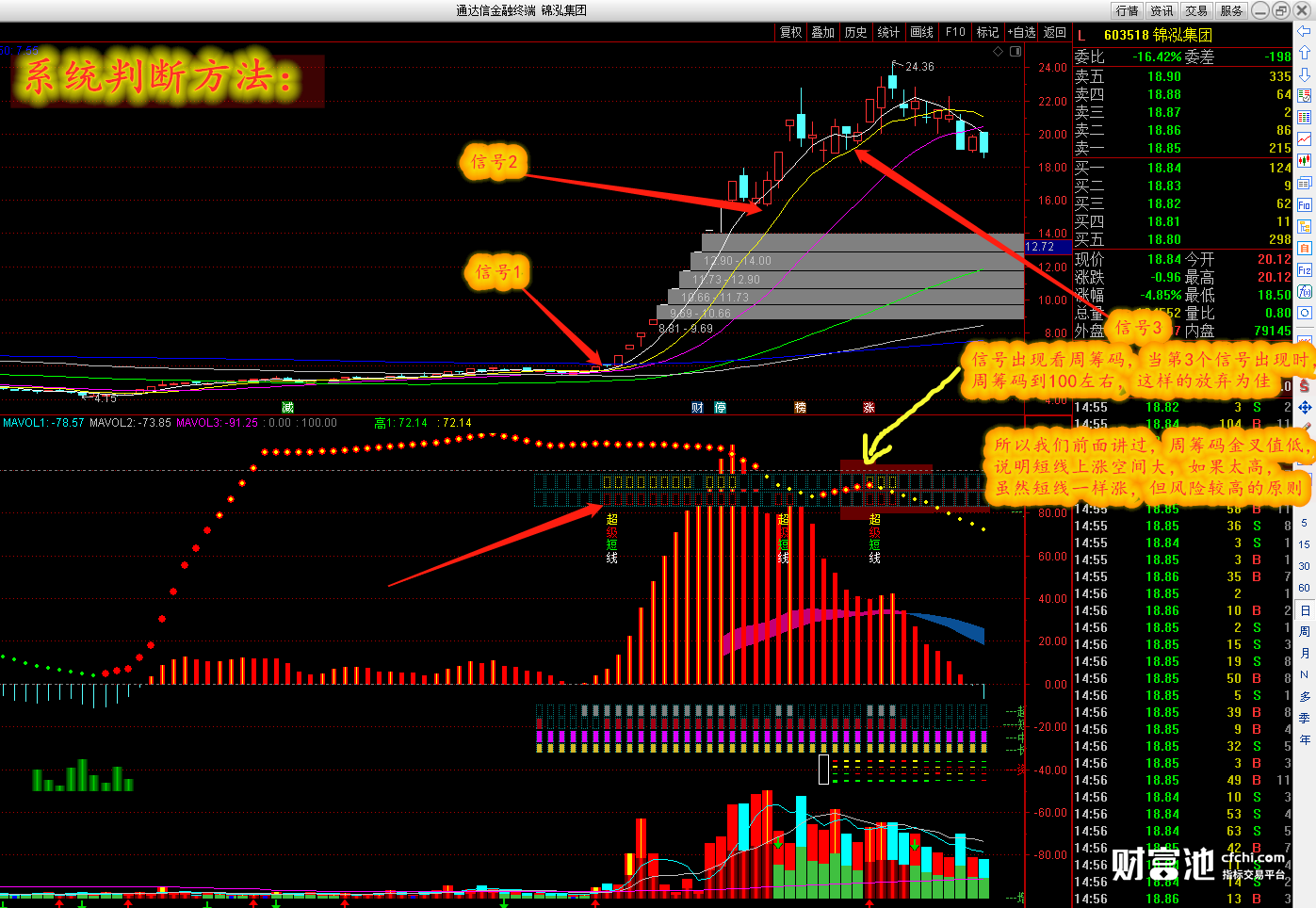Click the 财 event marker on chart
Viewport: 1316px width, 908px height.
coord(697,408)
